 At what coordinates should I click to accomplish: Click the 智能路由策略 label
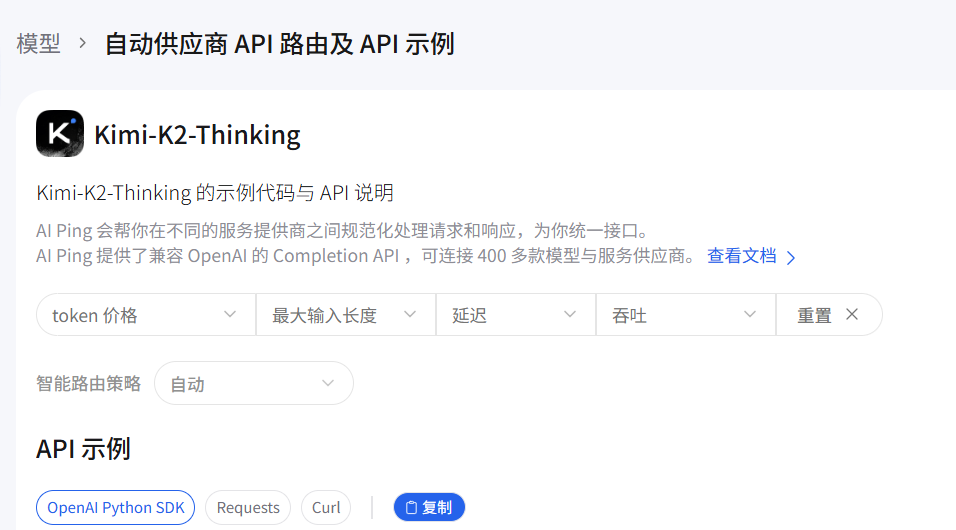click(x=88, y=384)
